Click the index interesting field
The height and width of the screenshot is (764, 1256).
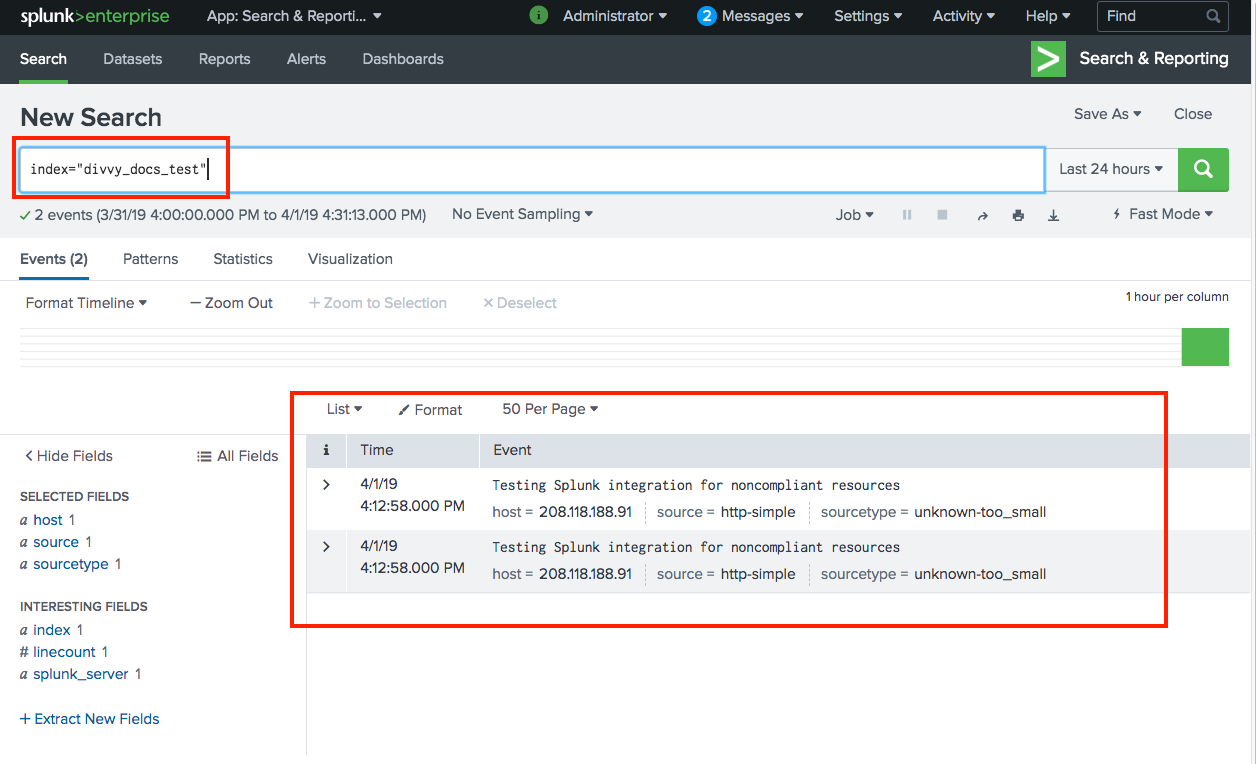point(52,630)
